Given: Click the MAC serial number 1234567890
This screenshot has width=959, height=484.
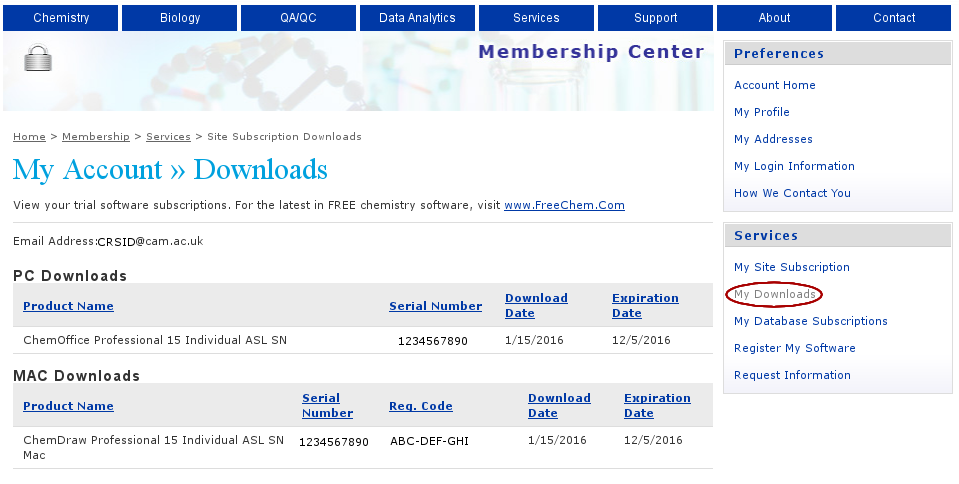Looking at the screenshot, I should pos(333,442).
